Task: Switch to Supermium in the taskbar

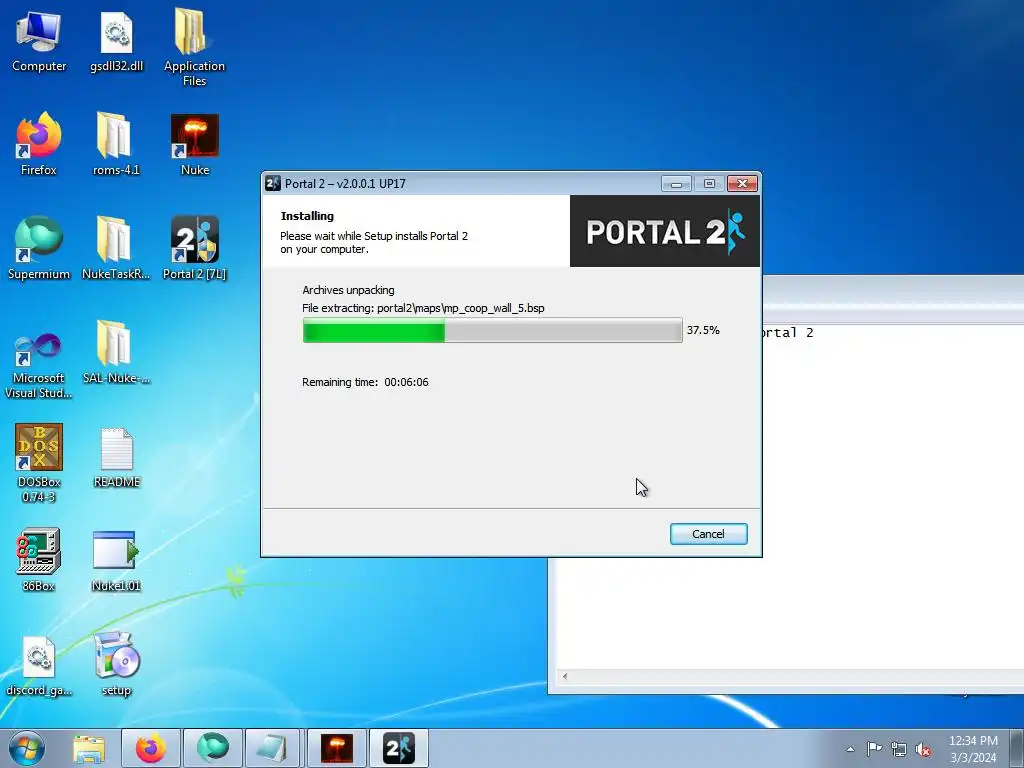Action: click(x=213, y=748)
